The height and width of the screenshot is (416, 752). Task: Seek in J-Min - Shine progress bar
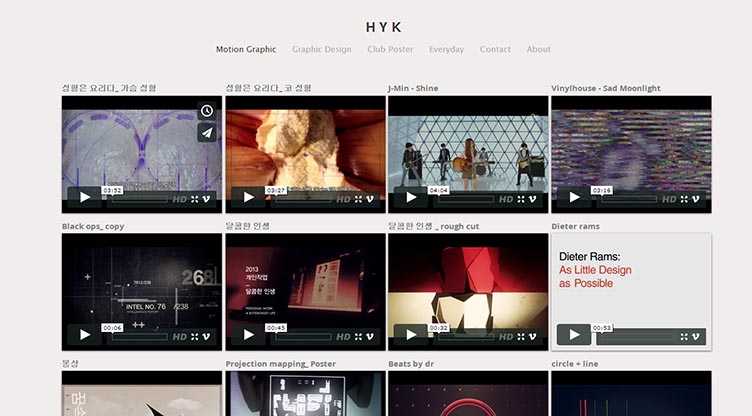(x=466, y=199)
